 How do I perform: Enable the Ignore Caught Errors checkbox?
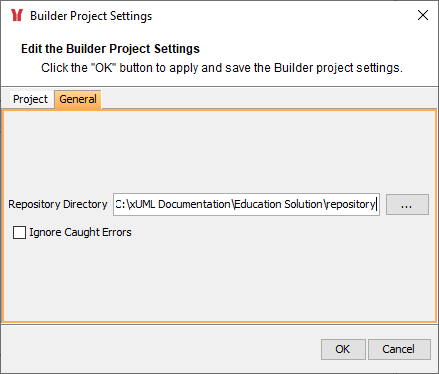[x=19, y=232]
